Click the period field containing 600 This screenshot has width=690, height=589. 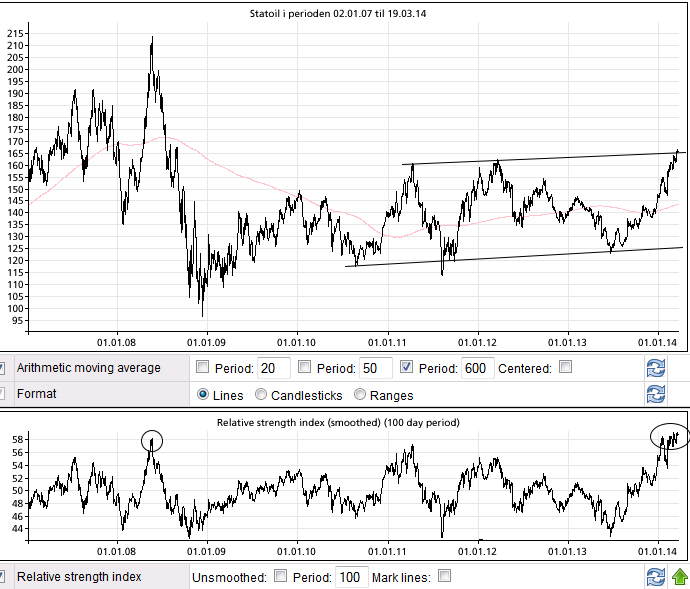coord(475,368)
